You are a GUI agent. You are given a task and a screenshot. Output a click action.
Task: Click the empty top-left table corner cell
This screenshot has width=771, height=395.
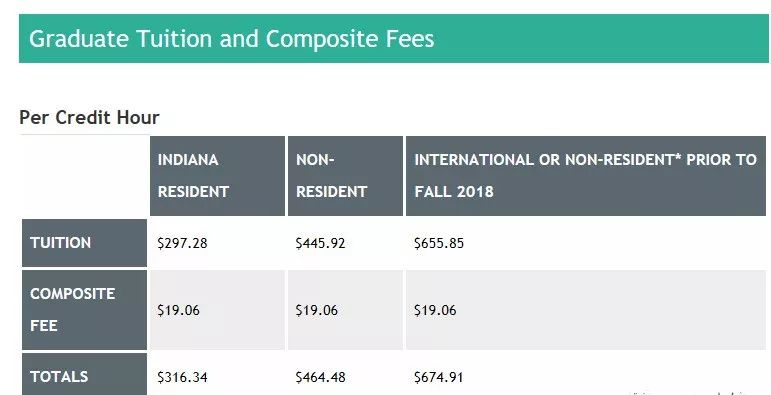click(84, 176)
